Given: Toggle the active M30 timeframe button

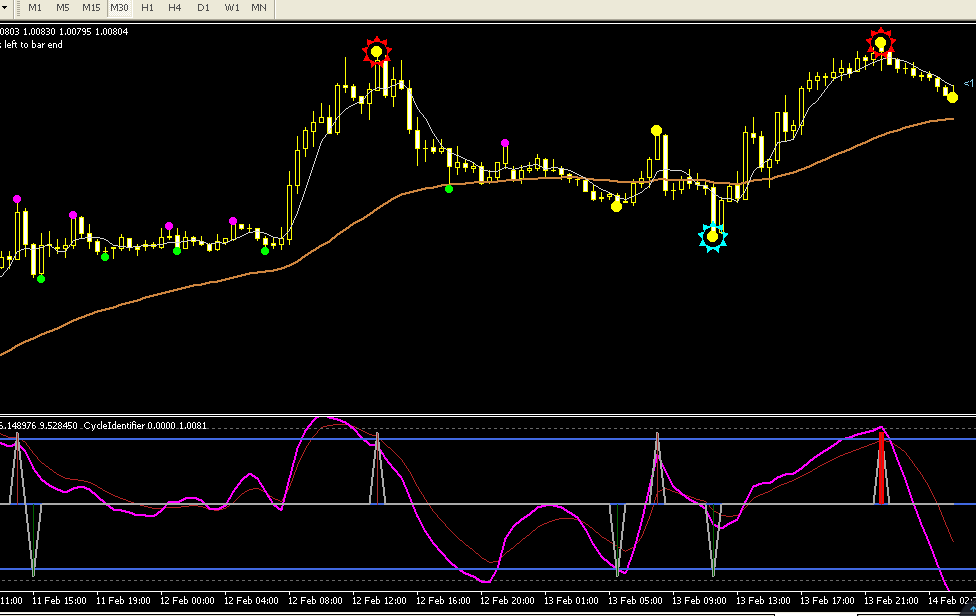Looking at the screenshot, I should 119,8.
